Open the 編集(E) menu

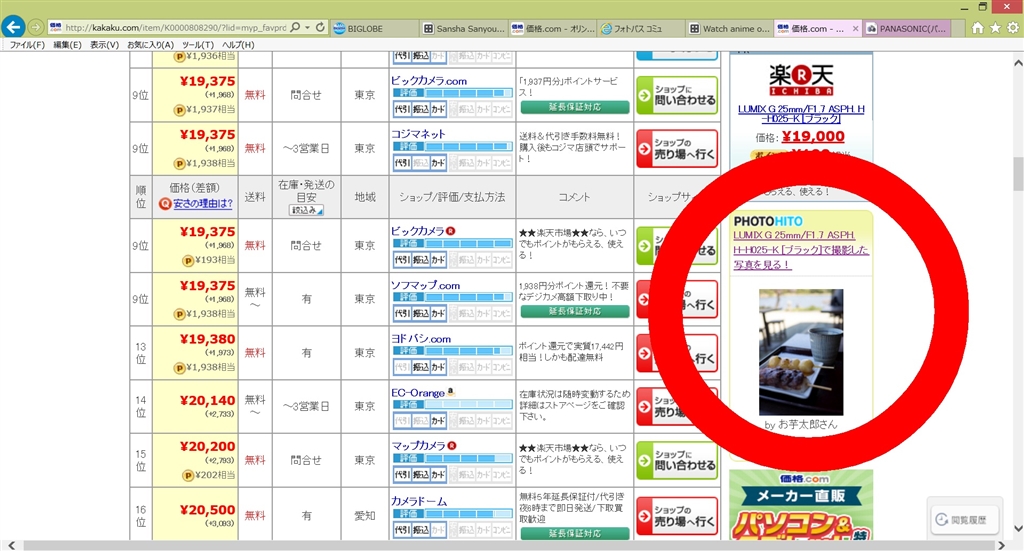pyautogui.click(x=67, y=45)
